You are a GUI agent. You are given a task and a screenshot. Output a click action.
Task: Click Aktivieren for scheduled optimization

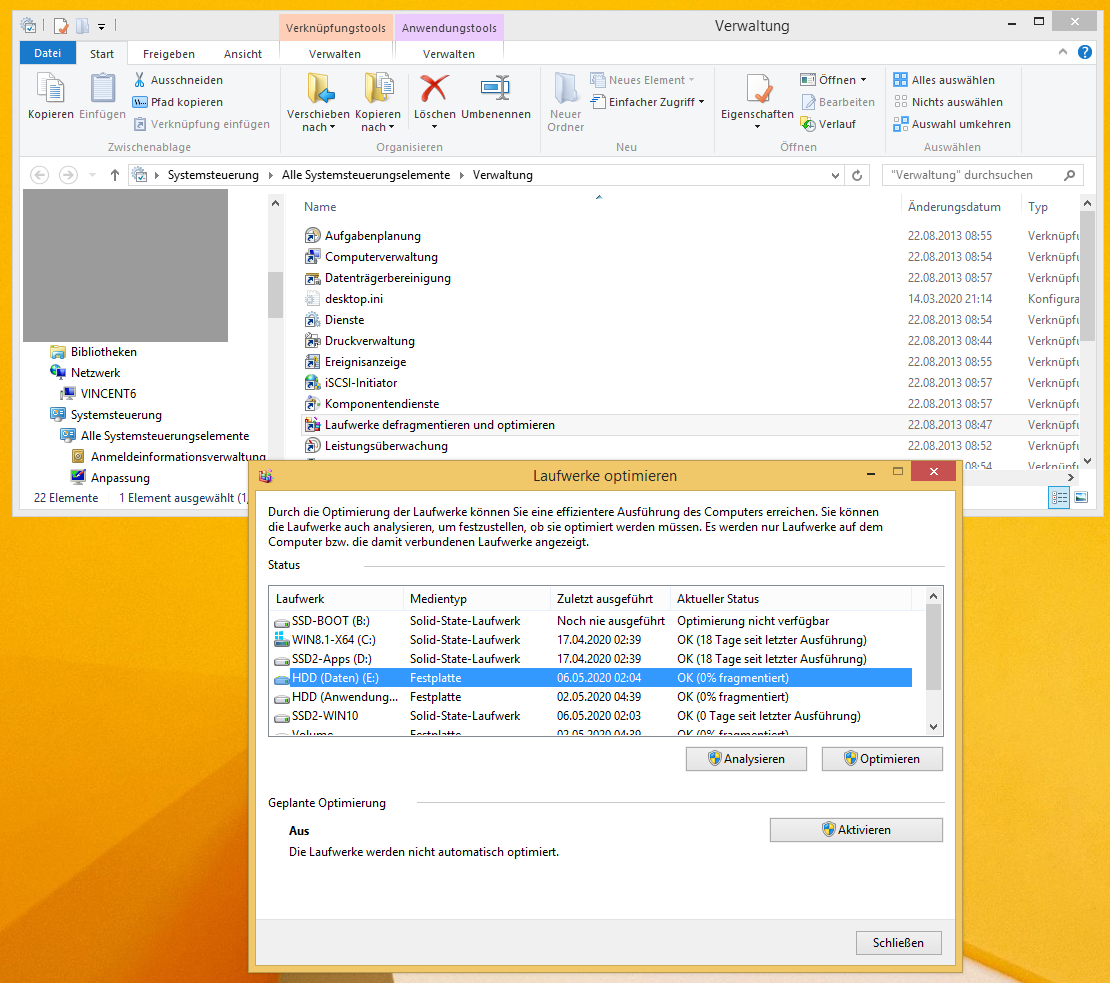[856, 829]
